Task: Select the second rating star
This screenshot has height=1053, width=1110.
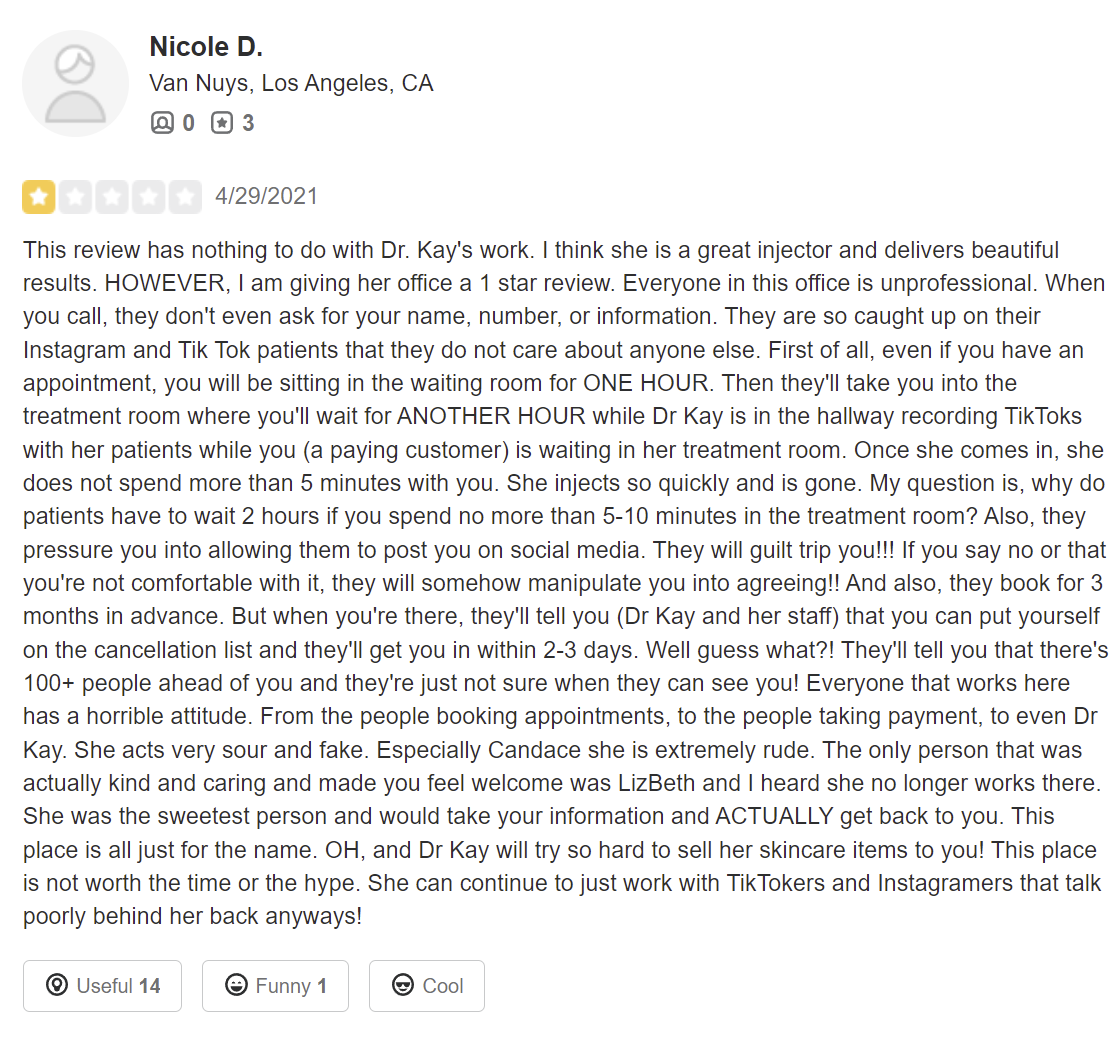Action: [x=76, y=197]
